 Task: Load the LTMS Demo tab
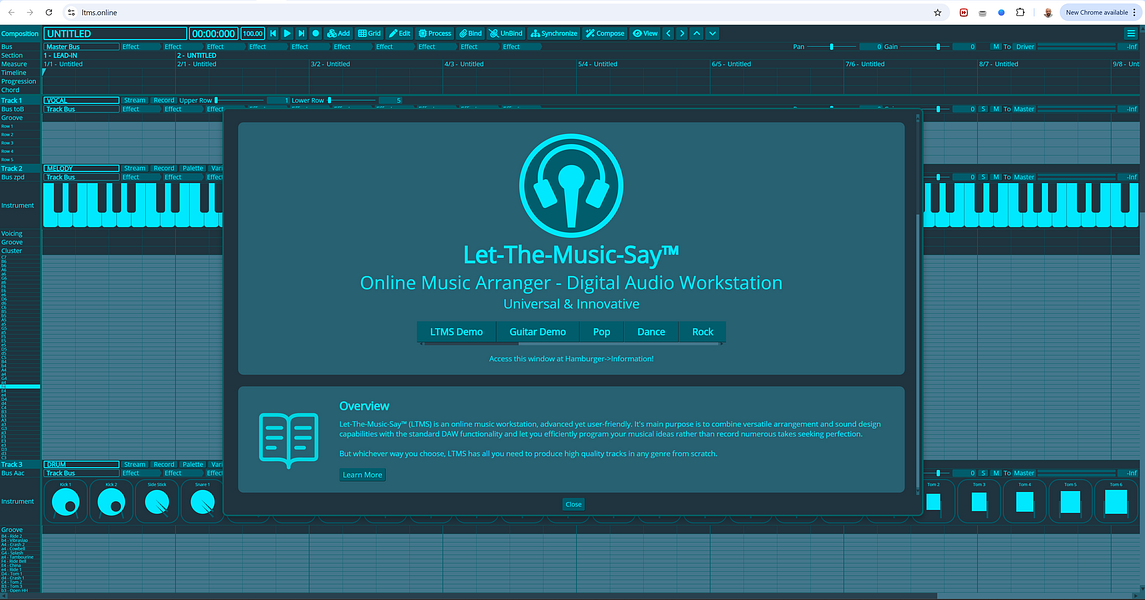456,331
